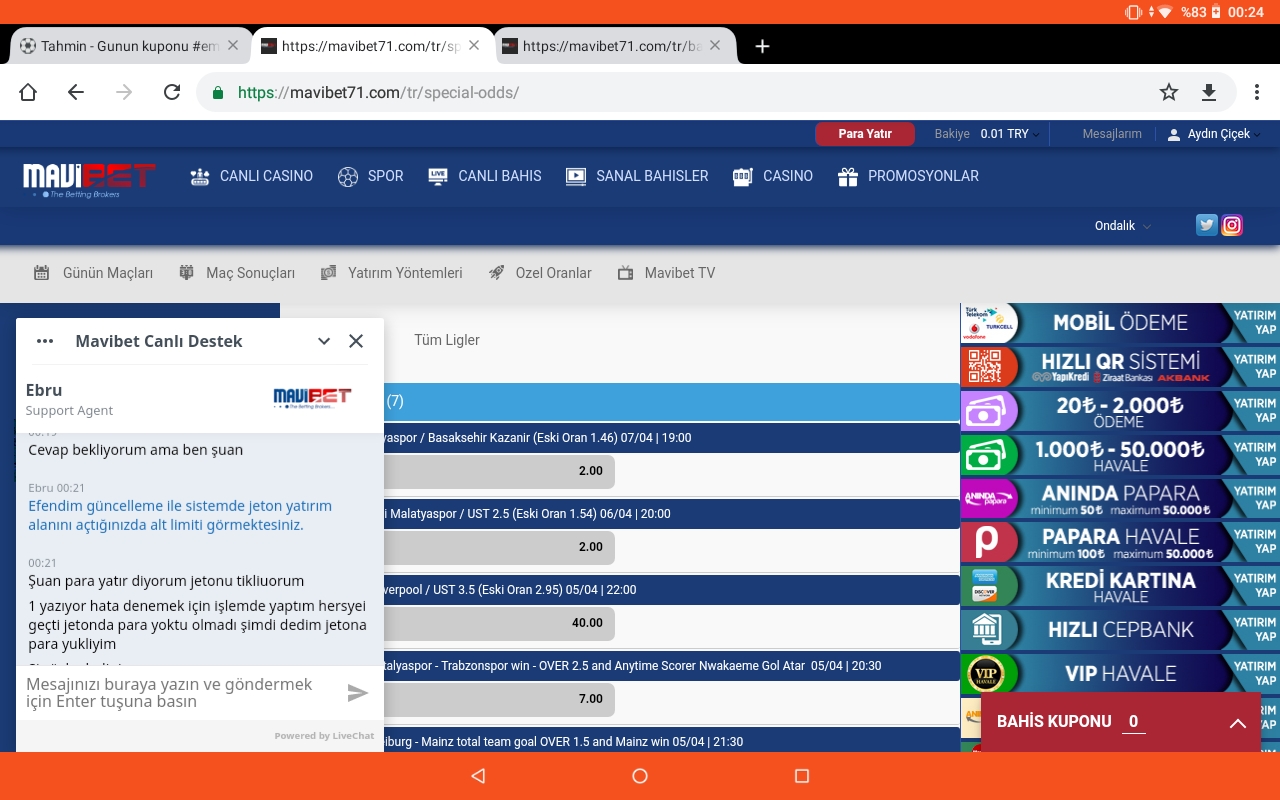The image size is (1280, 800).
Task: Open Chrome three-dot overflow menu
Action: click(x=1257, y=92)
